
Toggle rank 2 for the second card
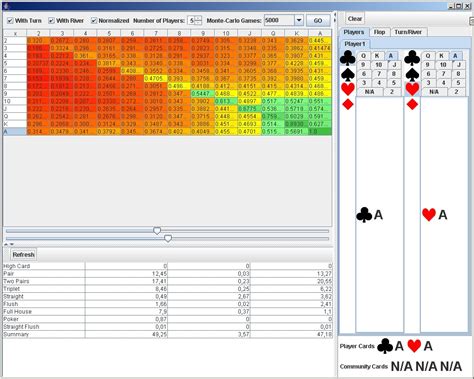click(456, 92)
